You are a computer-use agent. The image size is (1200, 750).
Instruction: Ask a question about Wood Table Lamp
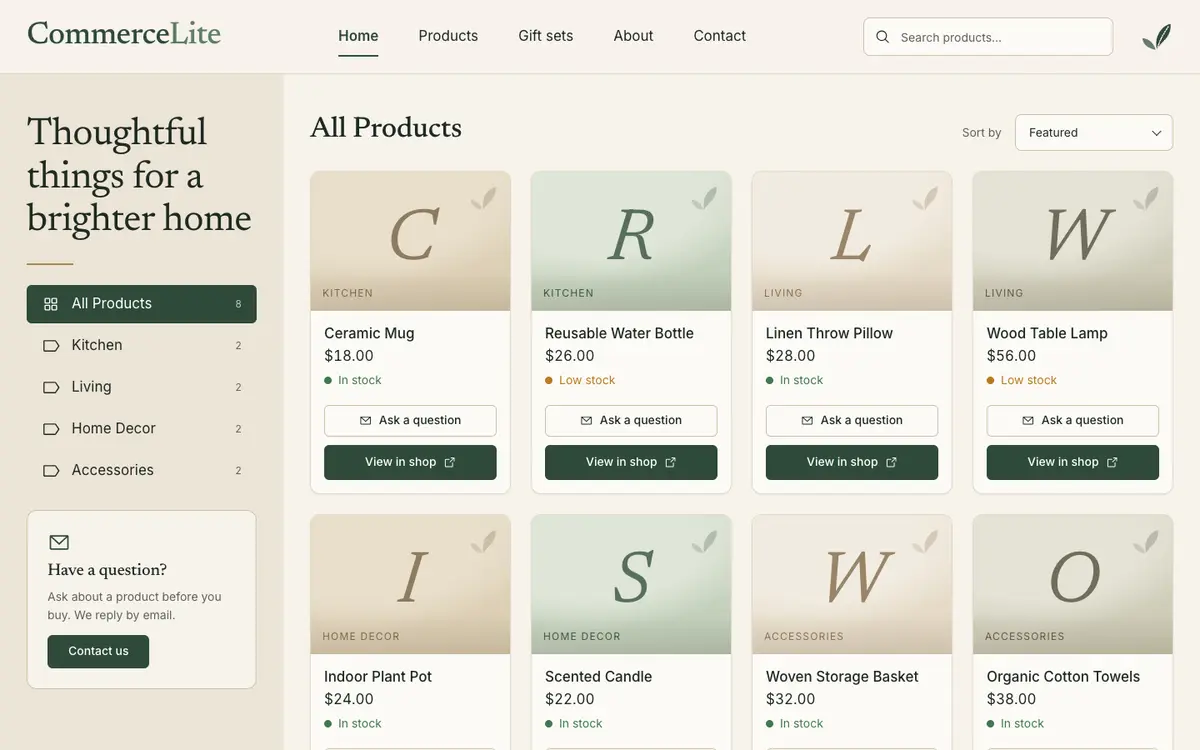tap(1073, 421)
